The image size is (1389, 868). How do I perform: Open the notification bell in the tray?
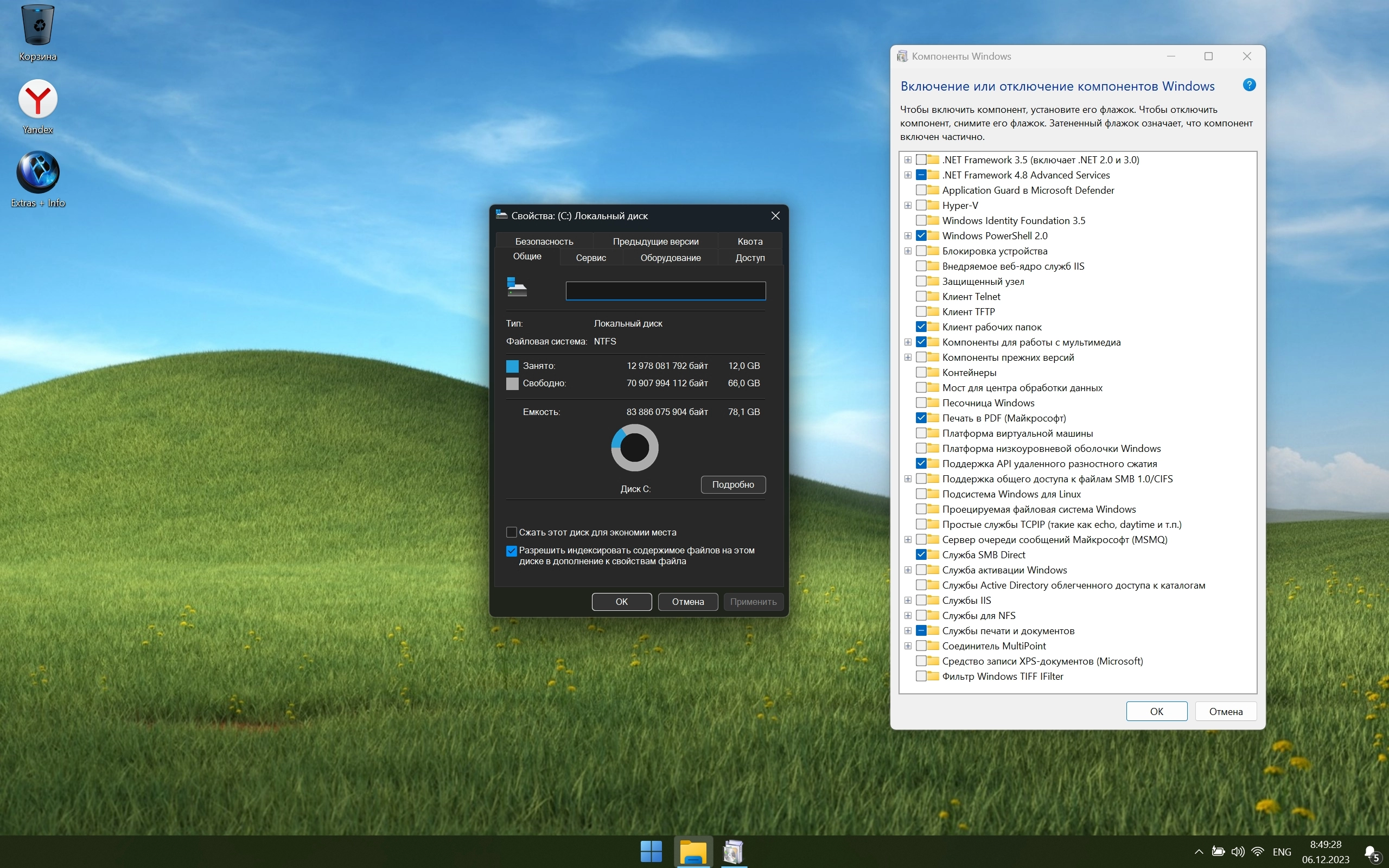1371,852
